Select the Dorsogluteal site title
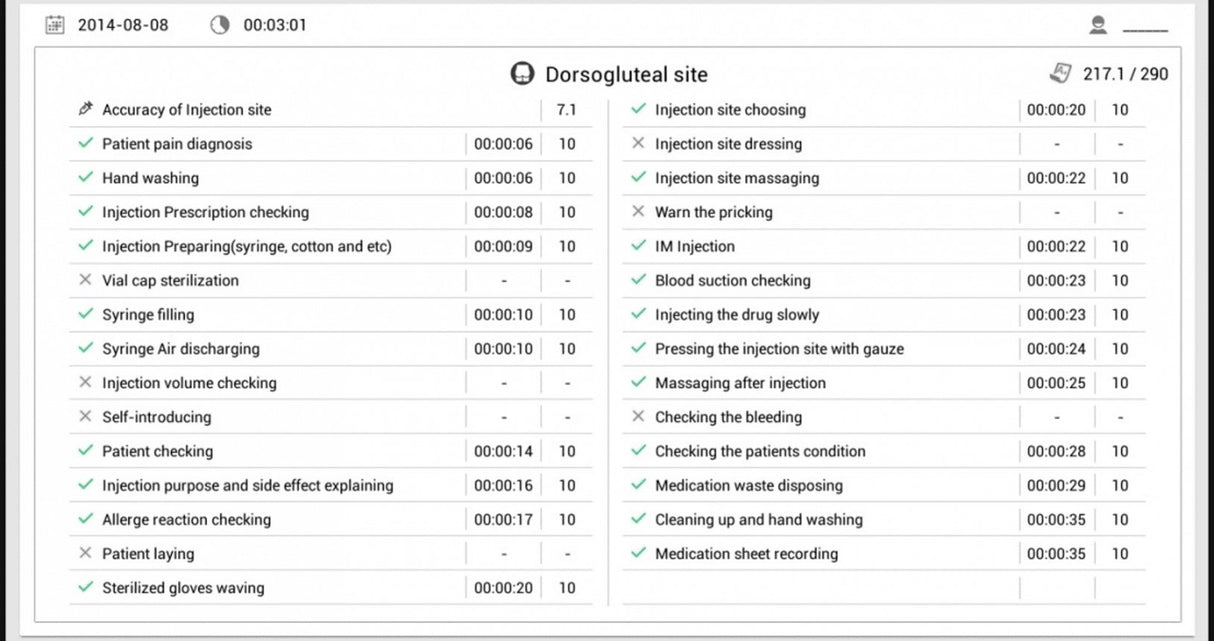Screen dimensions: 1214x641 click(625, 74)
